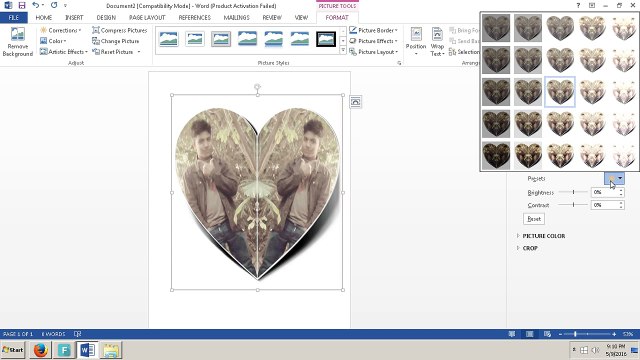
Task: Click the Contrast spinner arrows
Action: [621, 205]
